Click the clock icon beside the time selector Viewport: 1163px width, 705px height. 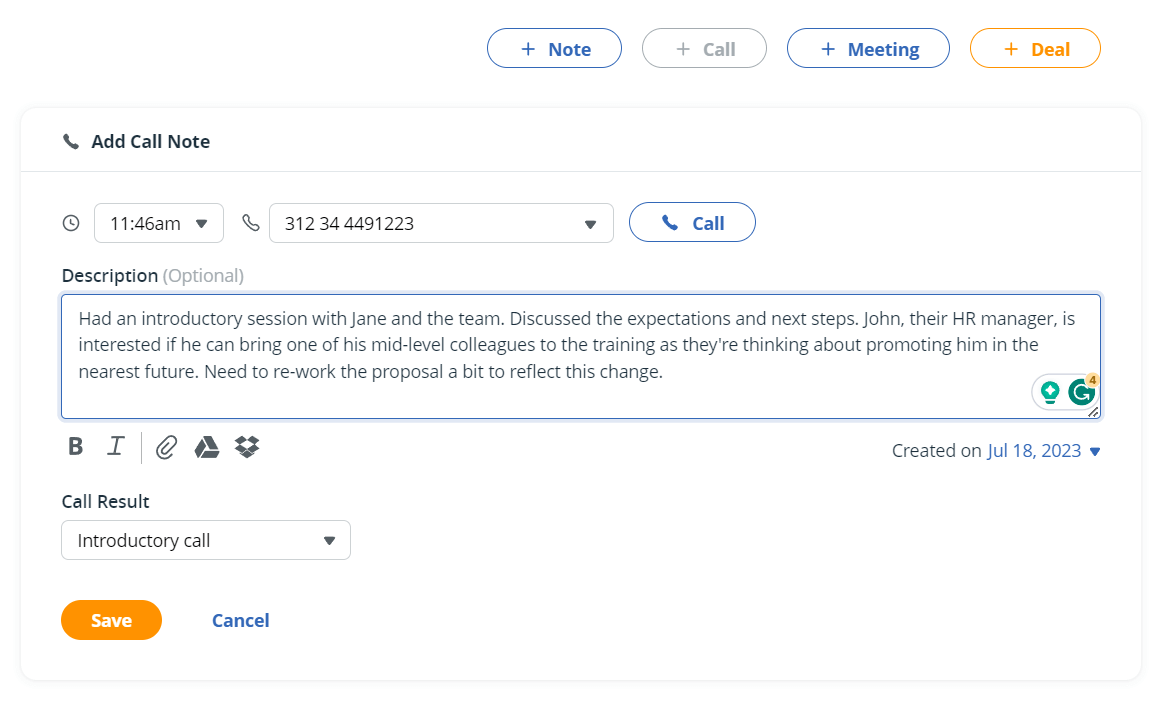[70, 222]
